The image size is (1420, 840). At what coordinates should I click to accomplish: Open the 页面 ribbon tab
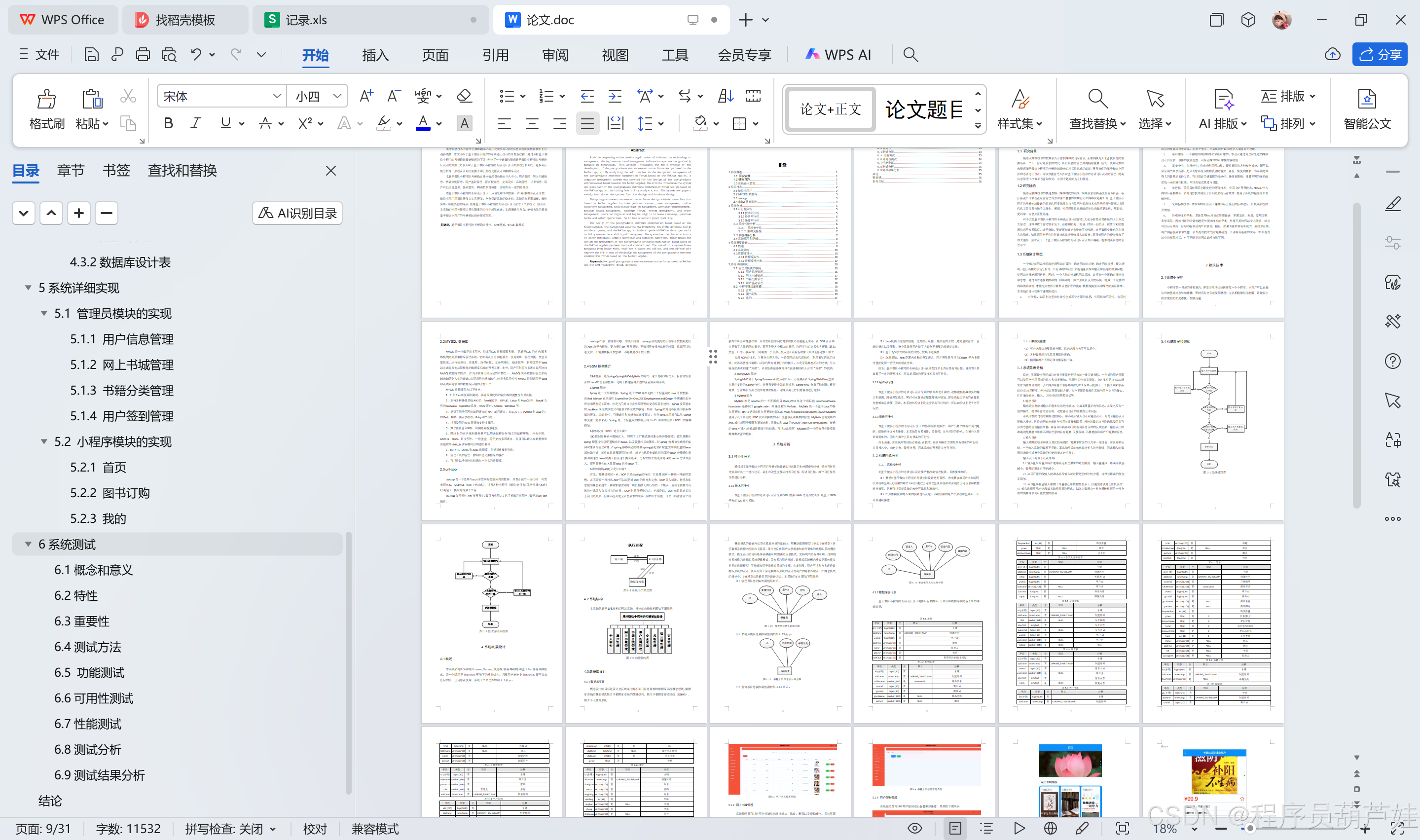(435, 55)
